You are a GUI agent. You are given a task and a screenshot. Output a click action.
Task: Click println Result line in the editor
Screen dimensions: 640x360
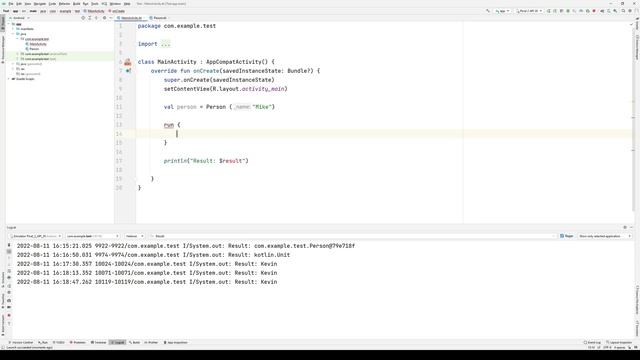click(206, 161)
